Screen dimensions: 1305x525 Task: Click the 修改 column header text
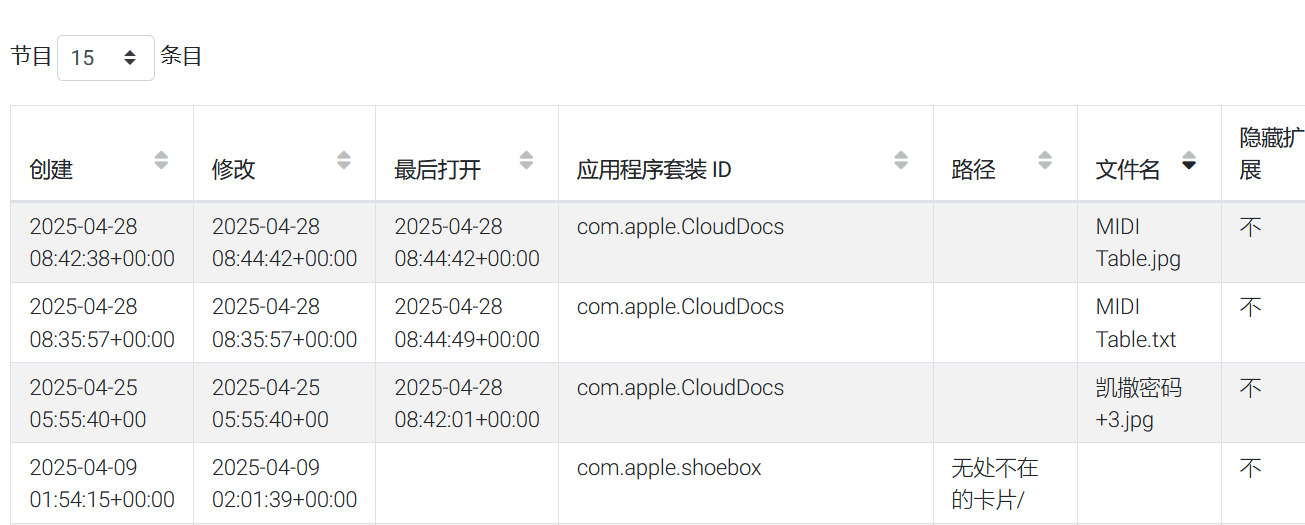[x=234, y=169]
